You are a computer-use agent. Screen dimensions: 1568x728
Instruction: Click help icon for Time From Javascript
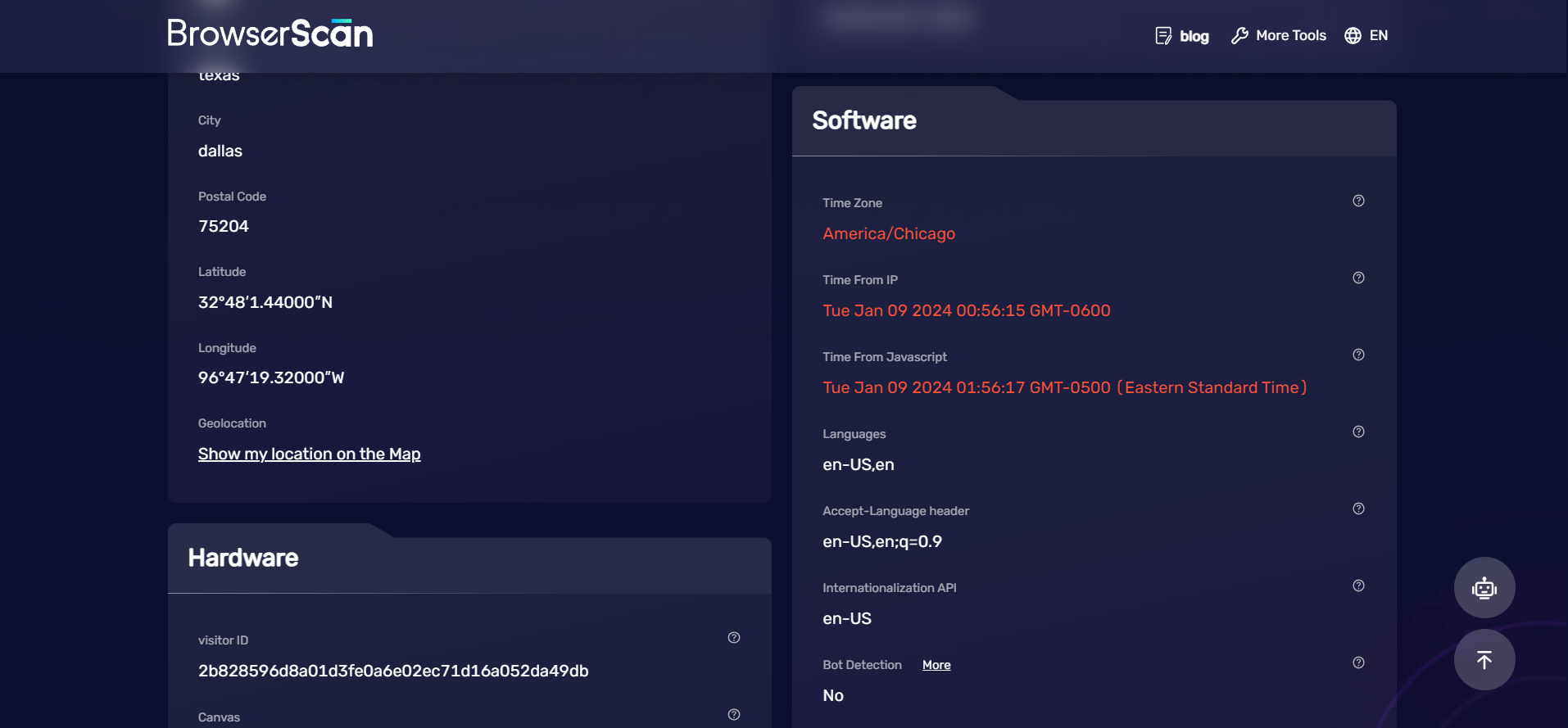tap(1358, 355)
